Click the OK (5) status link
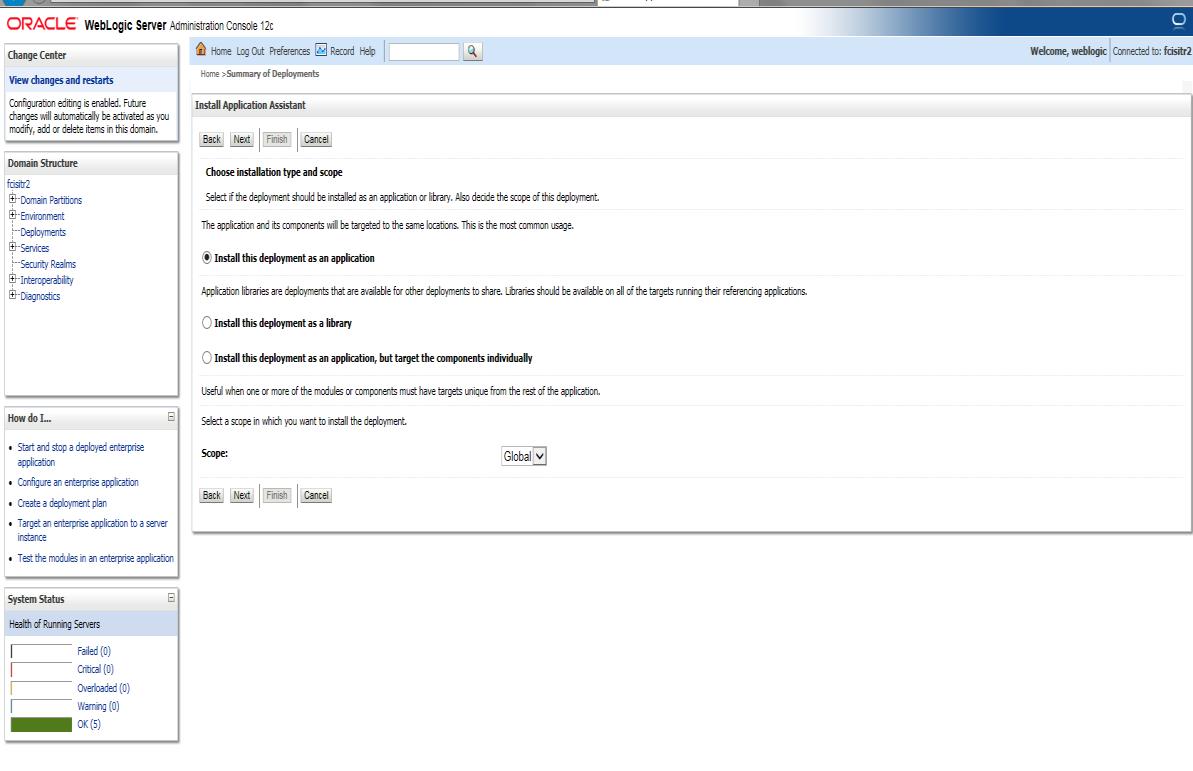The height and width of the screenshot is (771, 1193). [x=88, y=725]
